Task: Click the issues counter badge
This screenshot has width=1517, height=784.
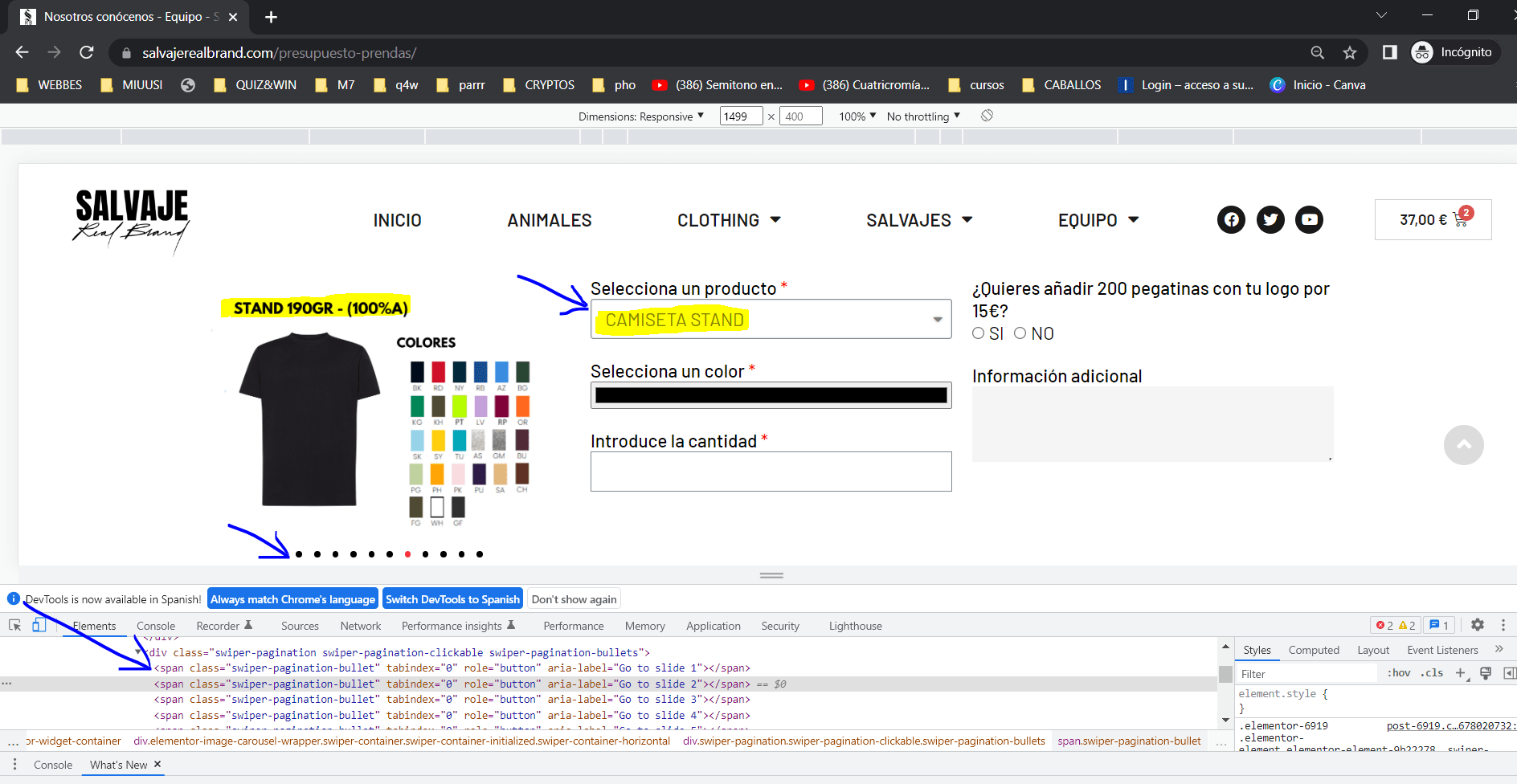Action: point(1439,626)
